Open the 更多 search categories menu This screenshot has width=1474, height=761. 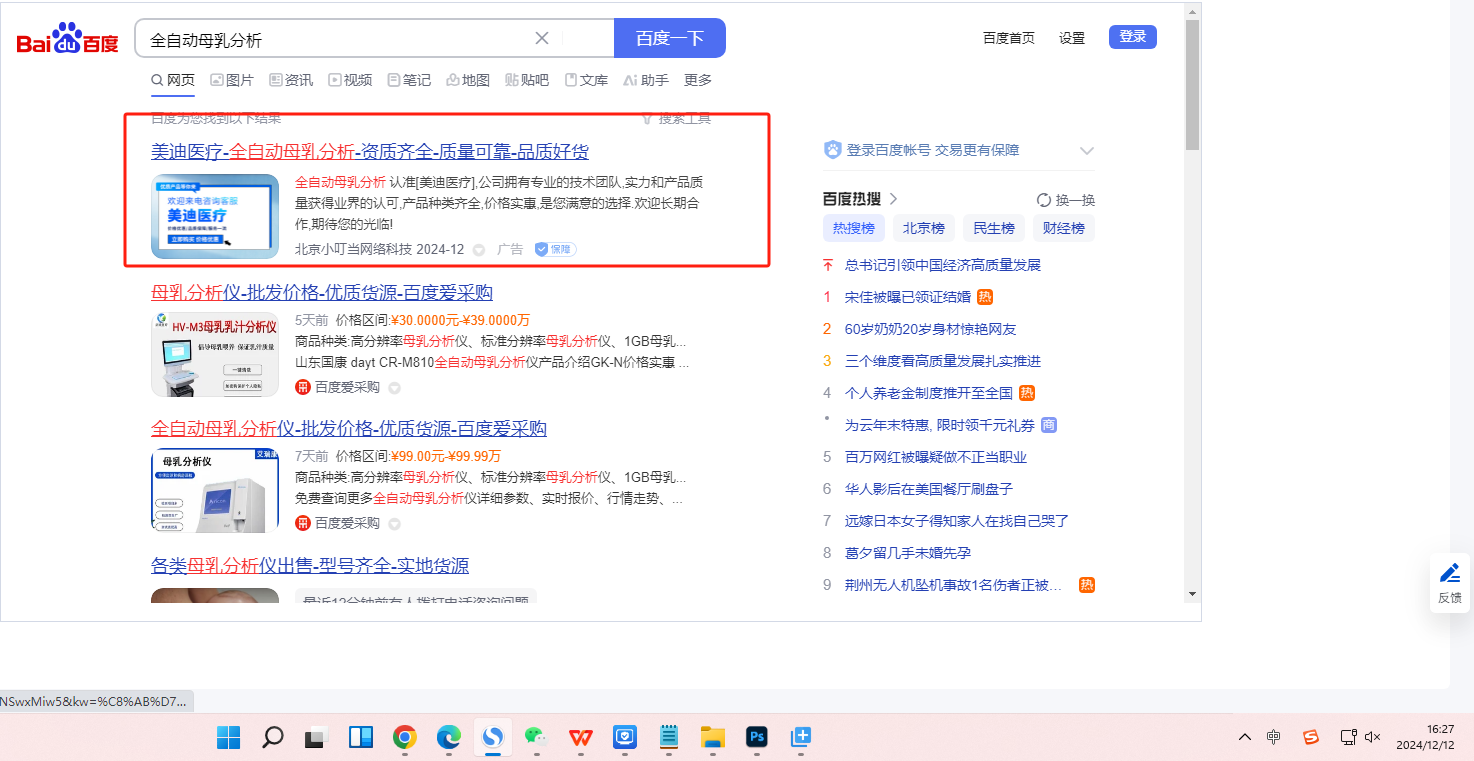tap(698, 80)
